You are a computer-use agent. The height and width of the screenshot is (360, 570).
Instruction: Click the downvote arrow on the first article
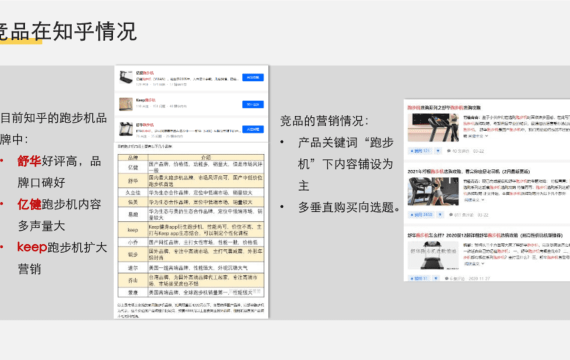tap(438, 151)
